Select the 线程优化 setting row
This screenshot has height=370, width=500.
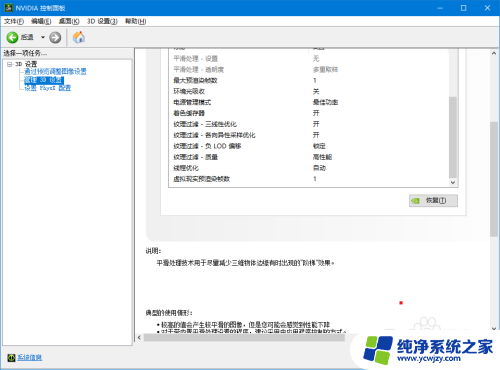[309, 168]
